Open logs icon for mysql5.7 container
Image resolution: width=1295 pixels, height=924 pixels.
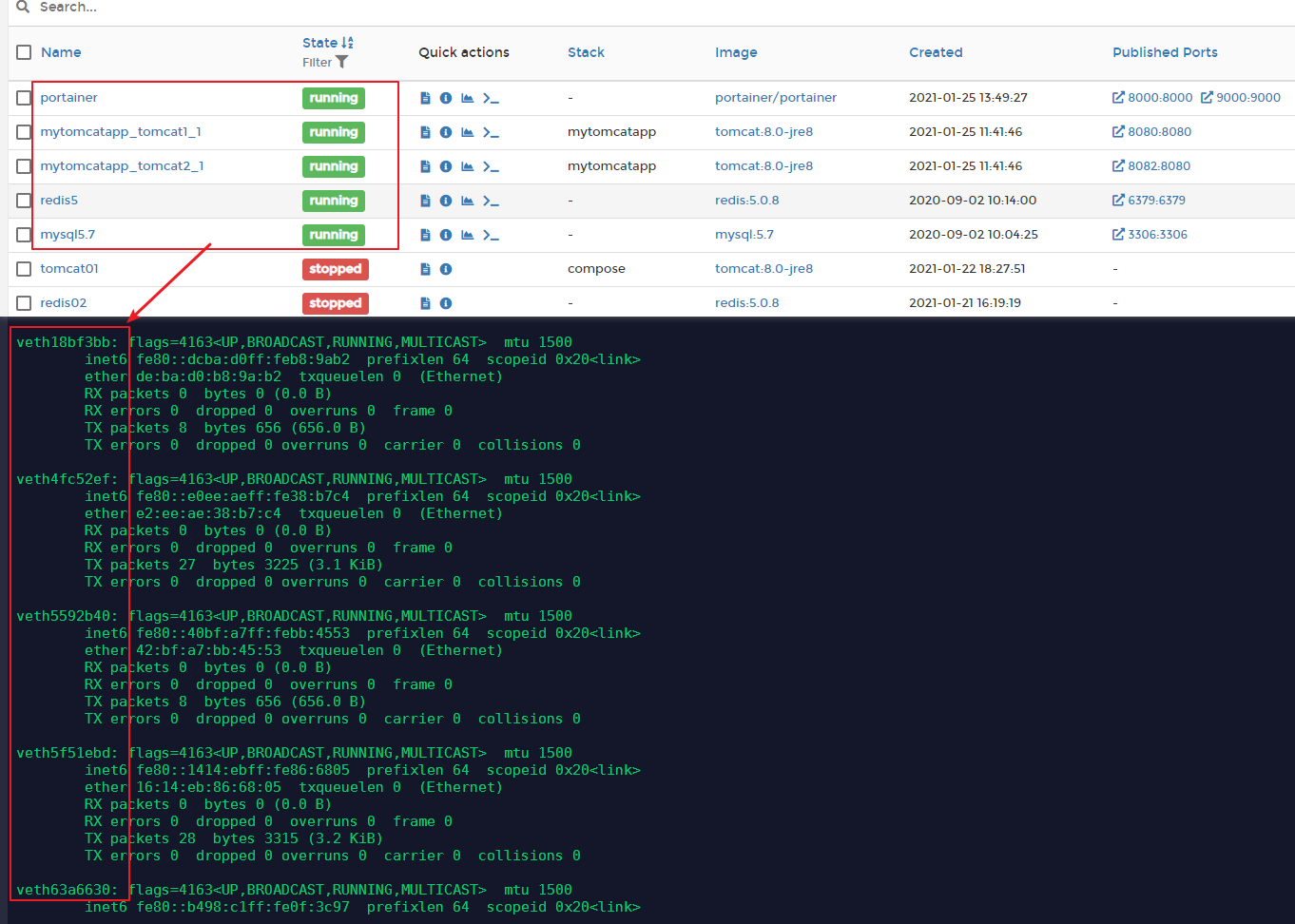425,235
